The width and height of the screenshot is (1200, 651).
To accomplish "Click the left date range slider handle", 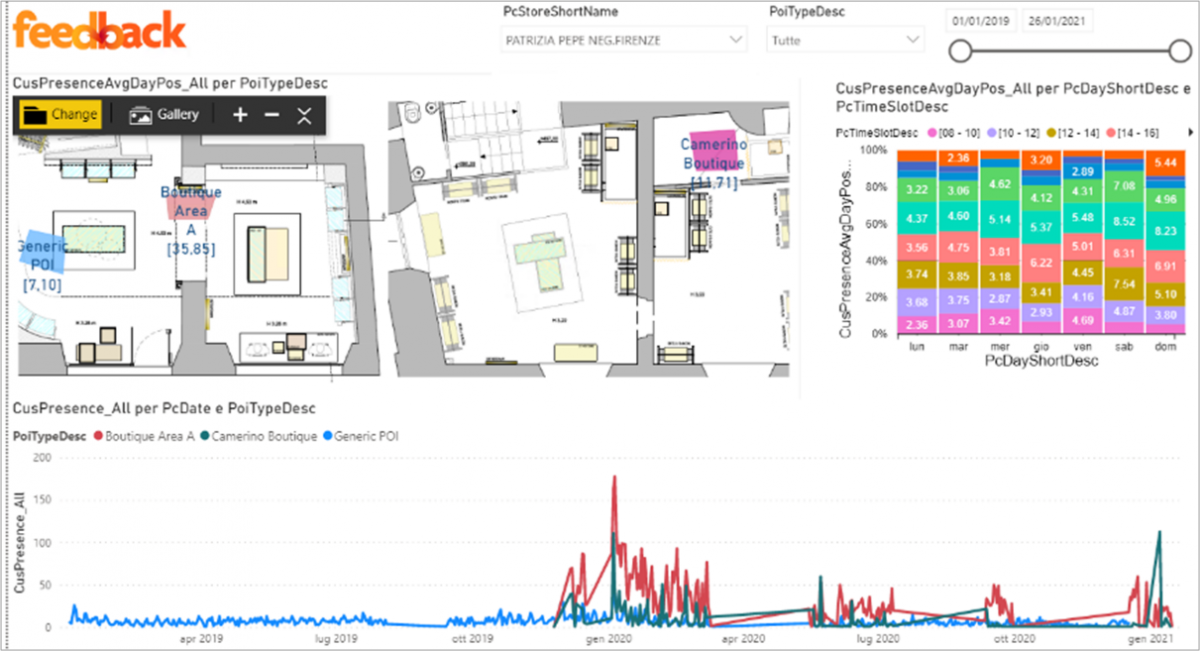I will pos(960,52).
